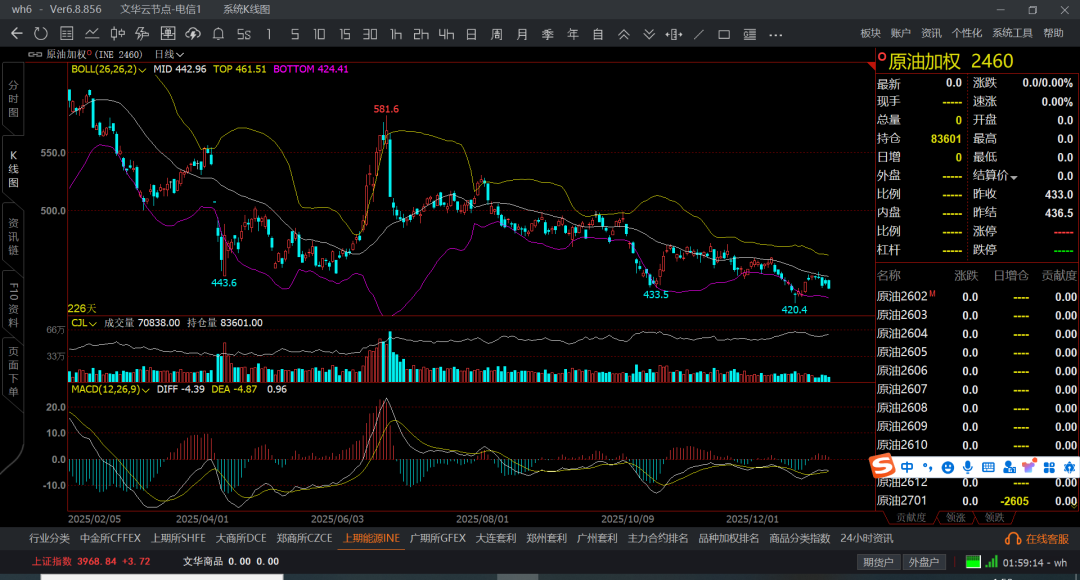Toggle the chain link icon beside 原油加权
This screenshot has width=1080, height=580.
(x=36, y=54)
